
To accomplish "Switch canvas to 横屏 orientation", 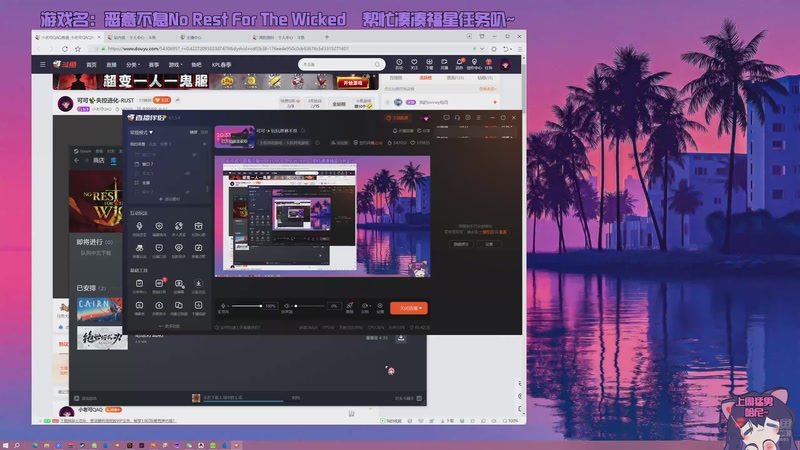I will coord(193,132).
